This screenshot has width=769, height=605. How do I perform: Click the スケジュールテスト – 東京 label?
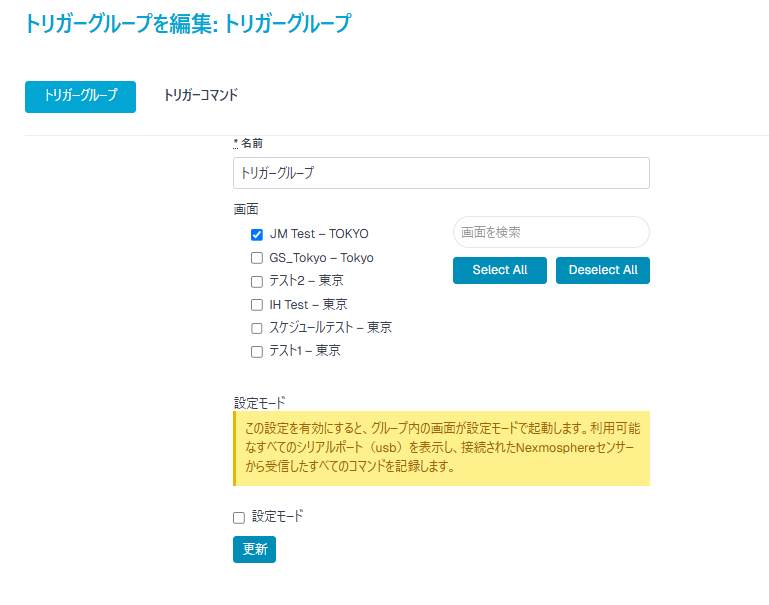point(331,328)
